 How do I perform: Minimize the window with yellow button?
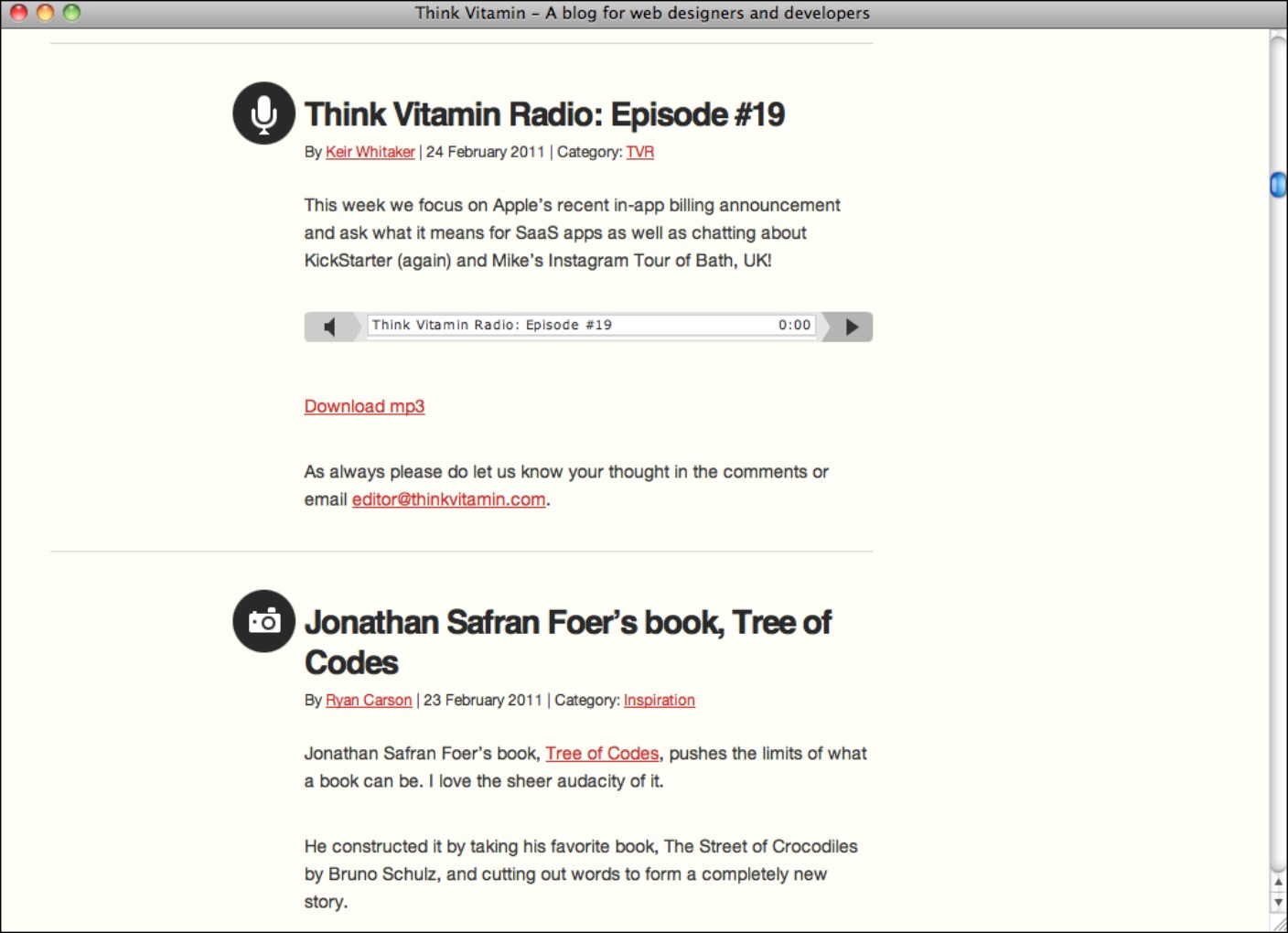(45, 13)
